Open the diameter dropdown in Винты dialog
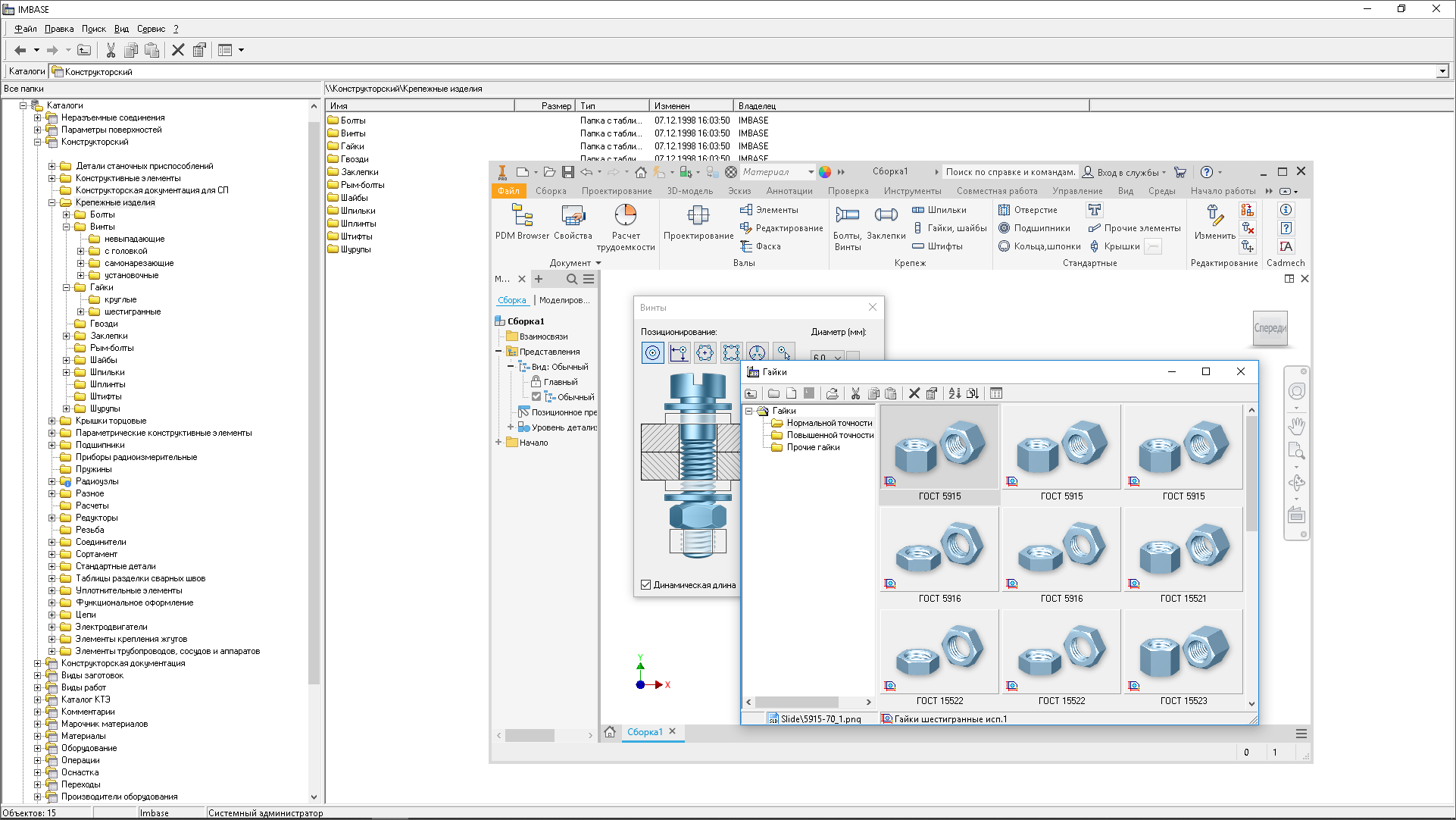Image resolution: width=1456 pixels, height=820 pixels. [837, 357]
